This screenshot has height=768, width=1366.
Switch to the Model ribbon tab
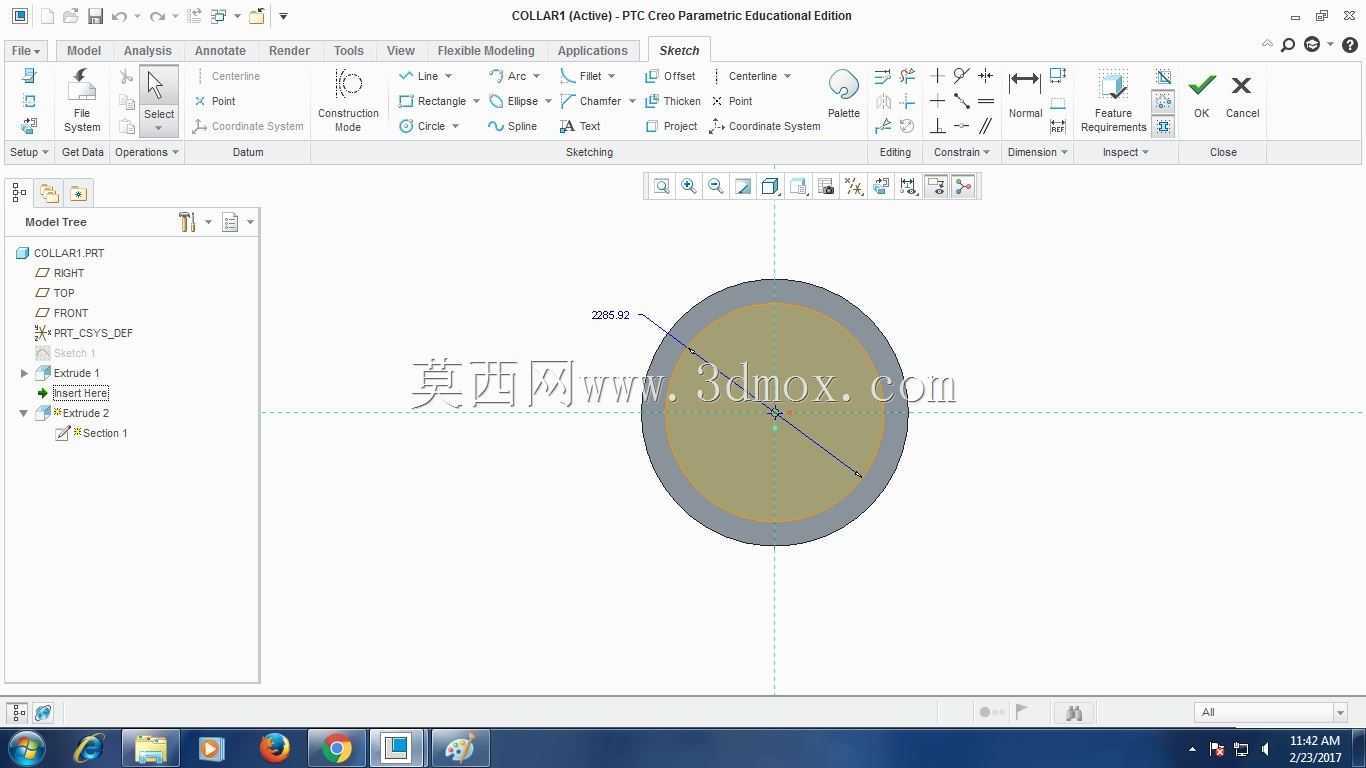pyautogui.click(x=84, y=51)
